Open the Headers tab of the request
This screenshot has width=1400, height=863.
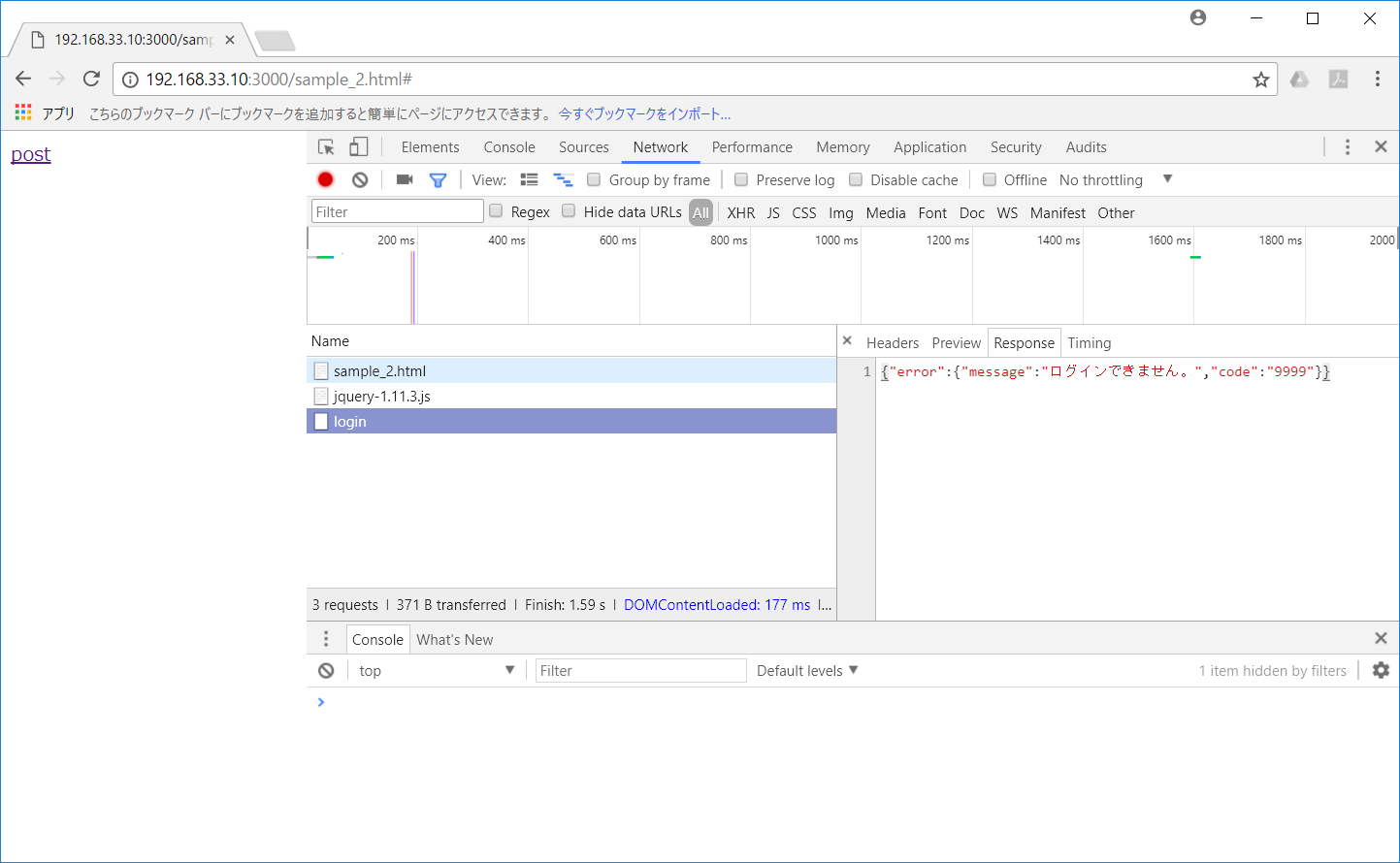click(x=892, y=343)
